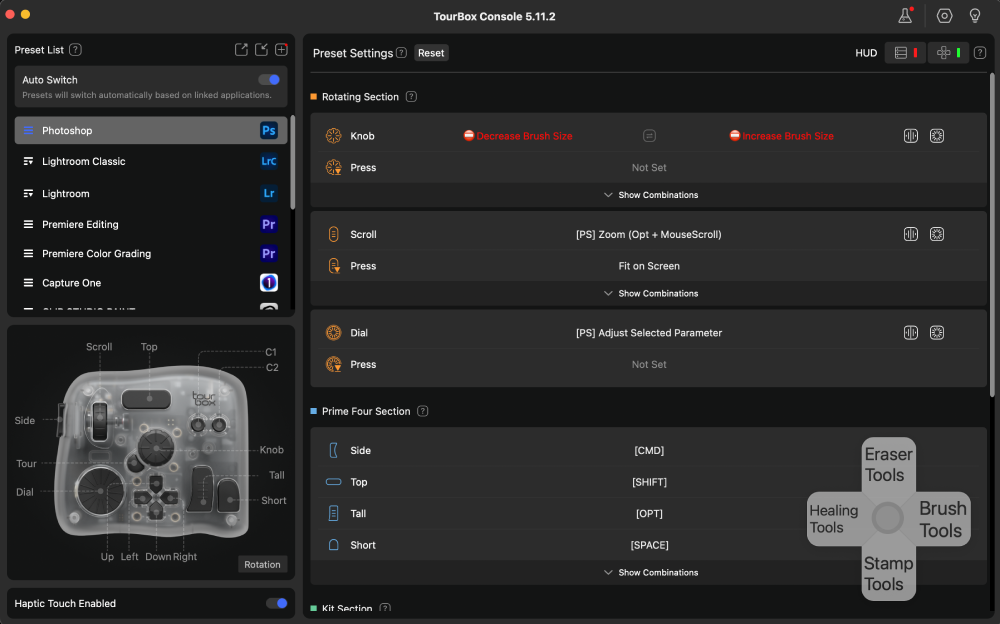Click the Knob icon in Rotating Section
This screenshot has height=624, width=1000.
pyautogui.click(x=334, y=136)
